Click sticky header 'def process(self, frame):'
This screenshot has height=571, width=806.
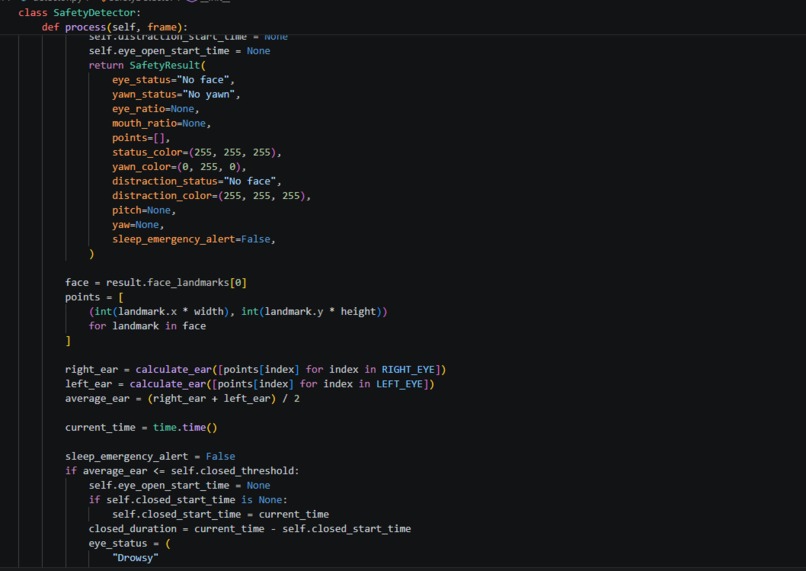pyautogui.click(x=115, y=27)
